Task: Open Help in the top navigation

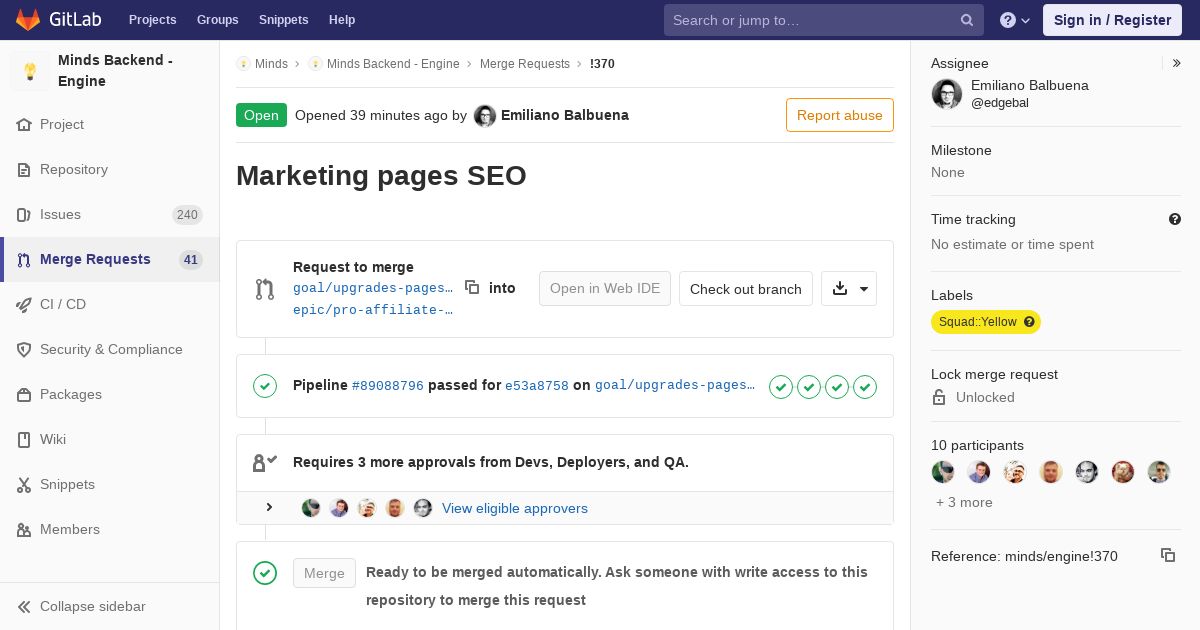Action: coord(342,20)
